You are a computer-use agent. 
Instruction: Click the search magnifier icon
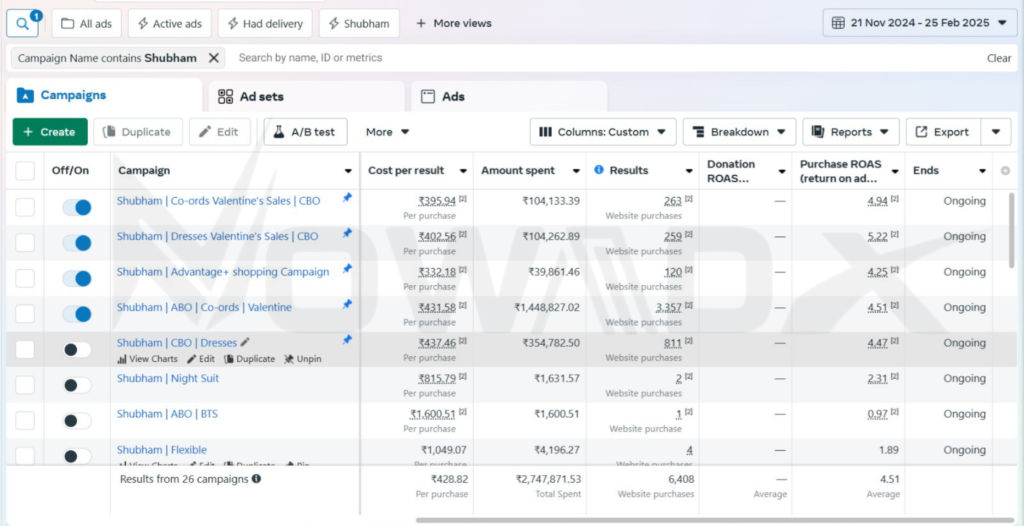(21, 23)
